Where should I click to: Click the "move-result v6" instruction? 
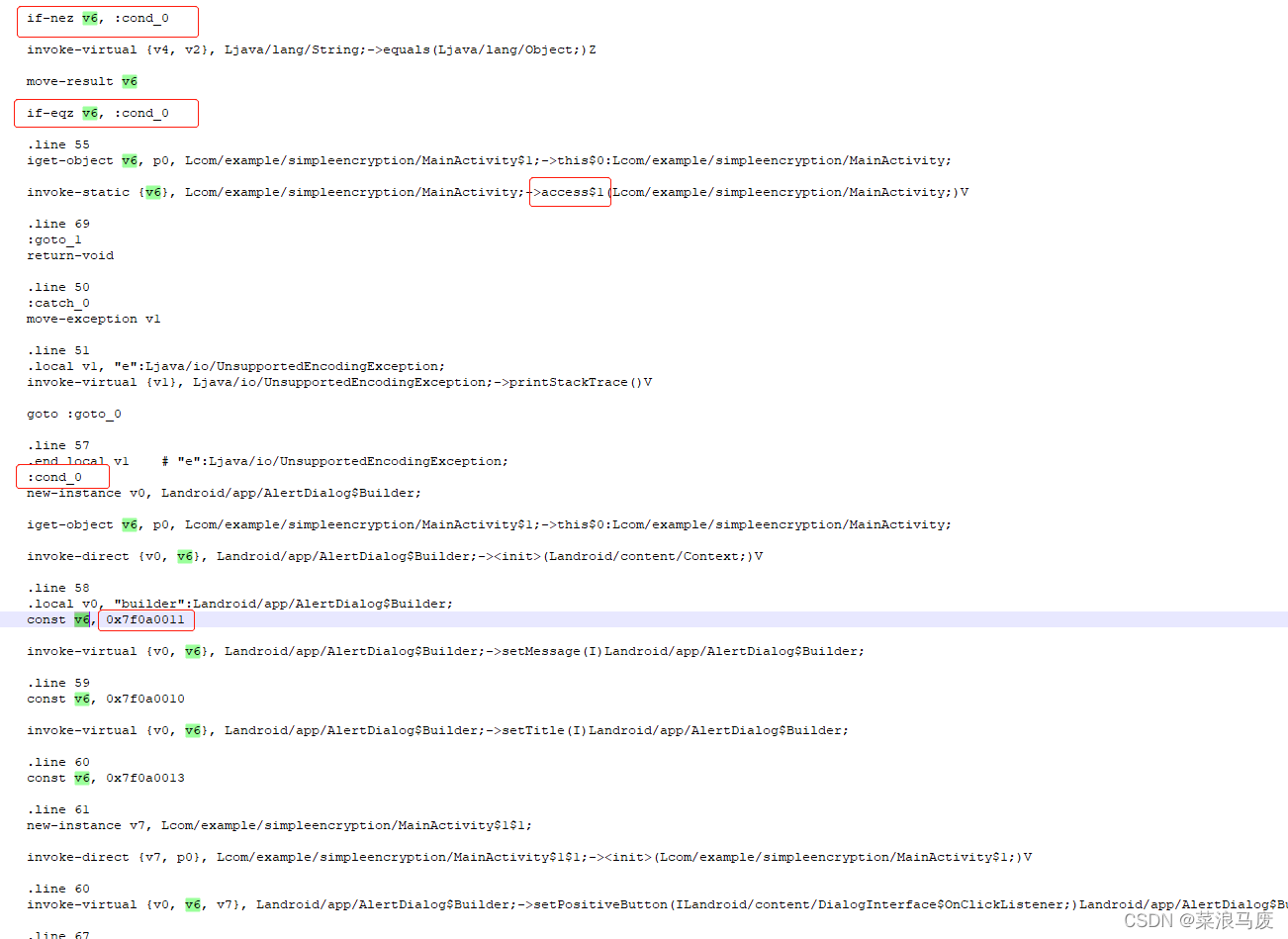click(82, 81)
